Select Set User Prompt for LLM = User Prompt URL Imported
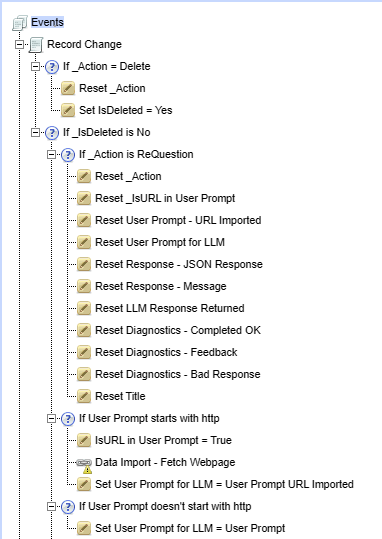Screen dimensions: 382x539 224,484
